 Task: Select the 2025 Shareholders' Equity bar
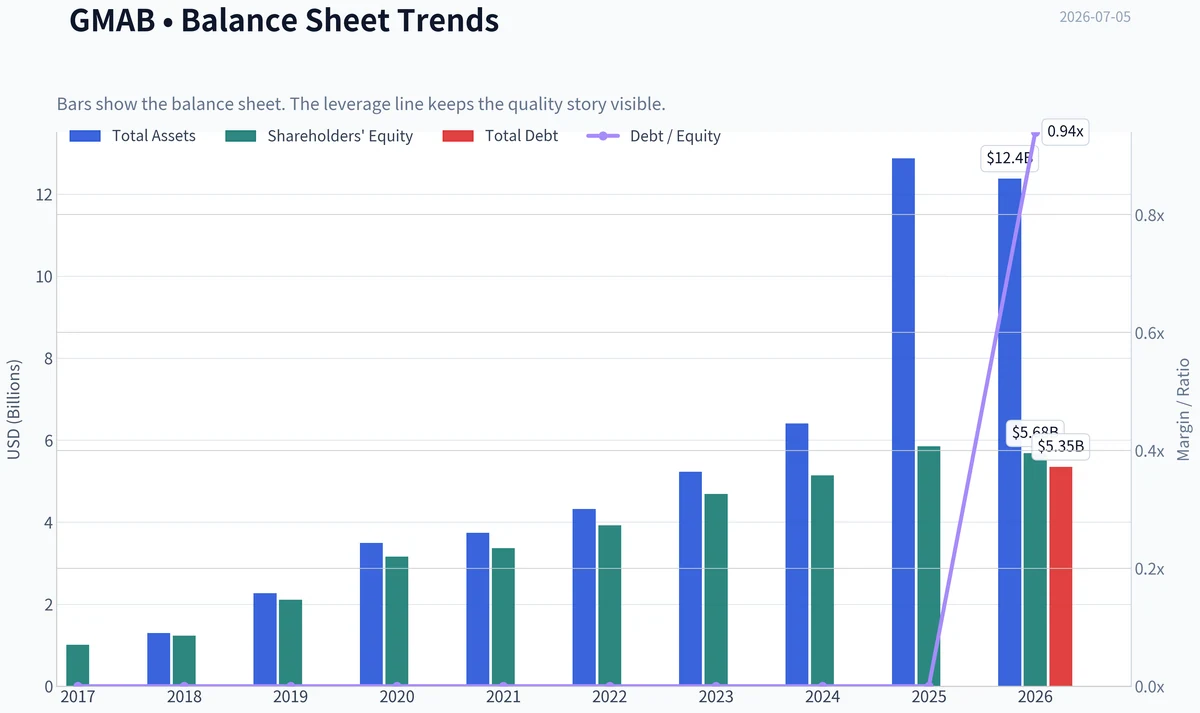click(x=929, y=566)
